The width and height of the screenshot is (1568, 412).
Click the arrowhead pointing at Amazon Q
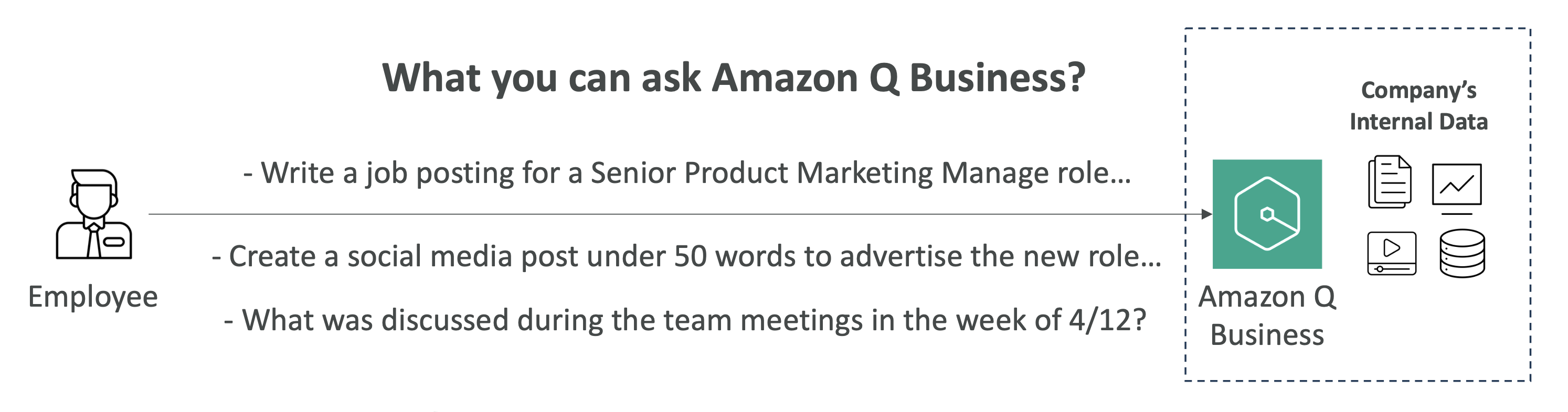1206,214
